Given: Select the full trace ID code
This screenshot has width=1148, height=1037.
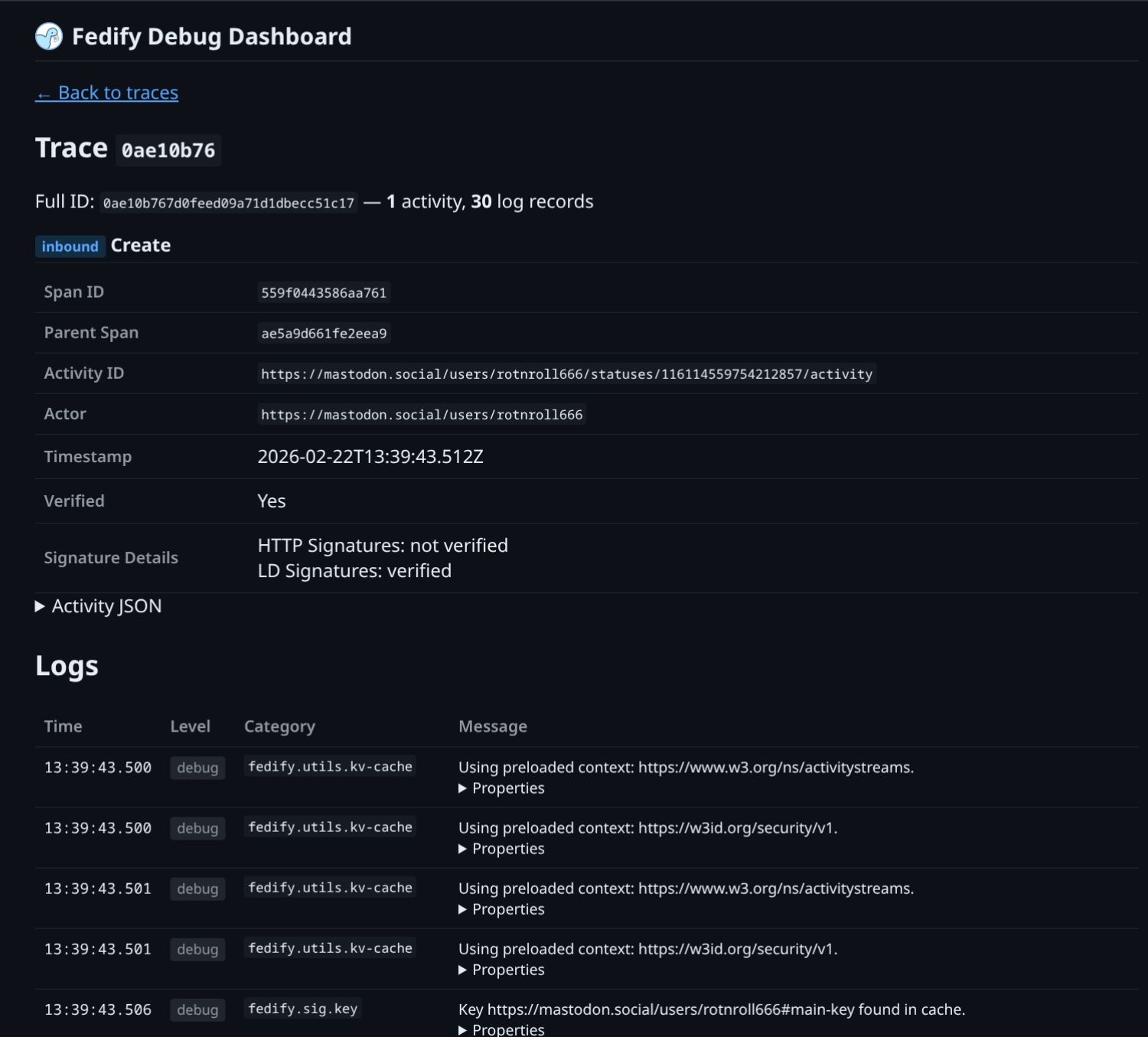Looking at the screenshot, I should [228, 203].
